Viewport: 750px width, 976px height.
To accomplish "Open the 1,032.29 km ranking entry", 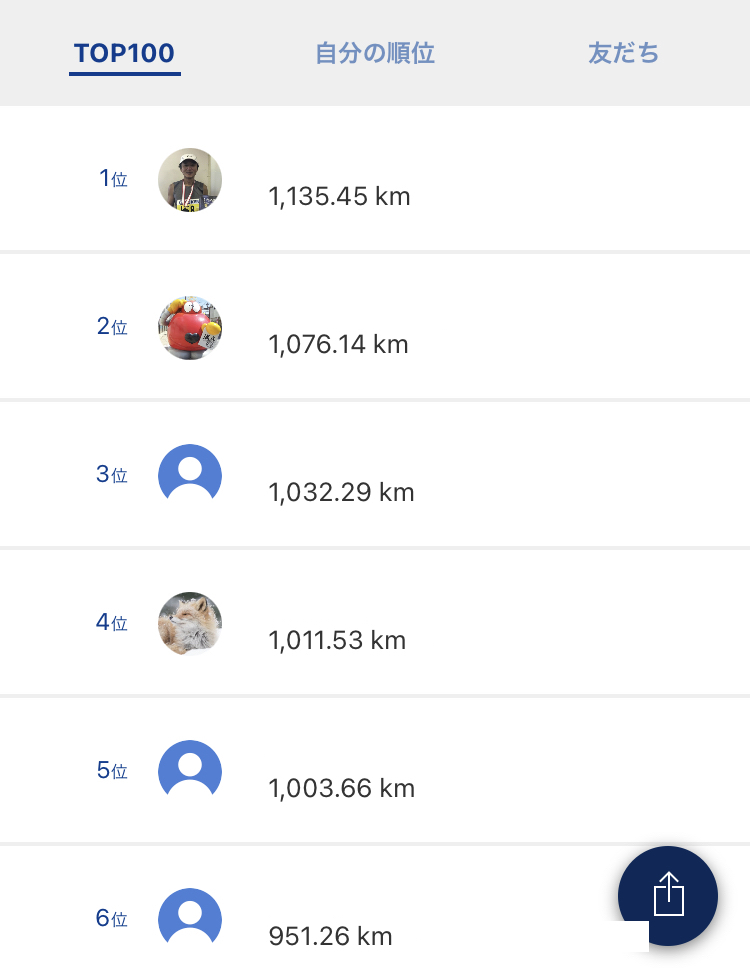I will click(375, 475).
